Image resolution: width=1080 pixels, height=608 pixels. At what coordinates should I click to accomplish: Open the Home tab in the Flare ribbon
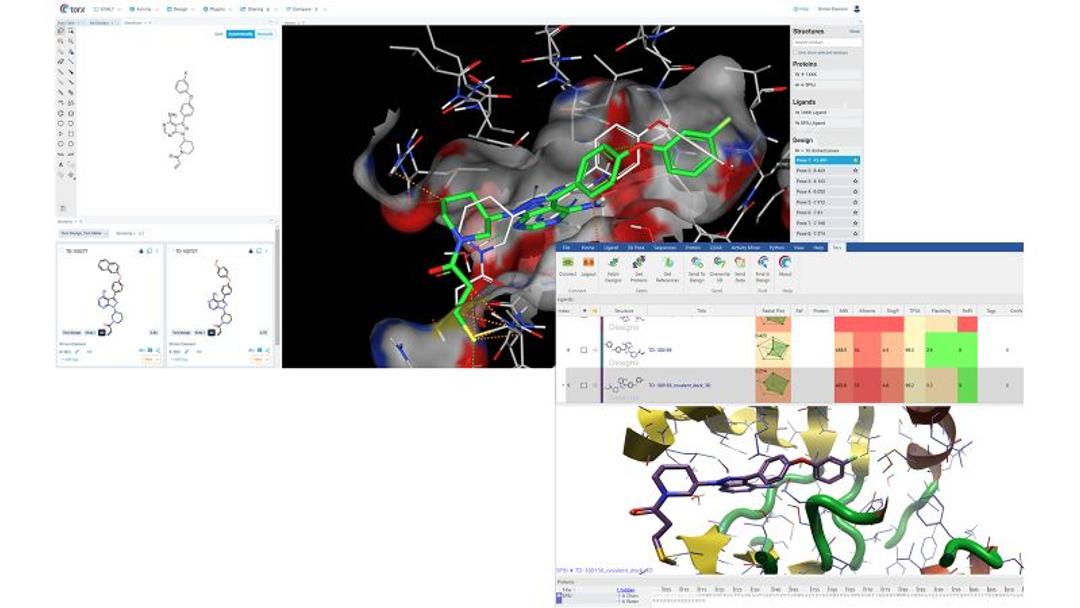(588, 247)
